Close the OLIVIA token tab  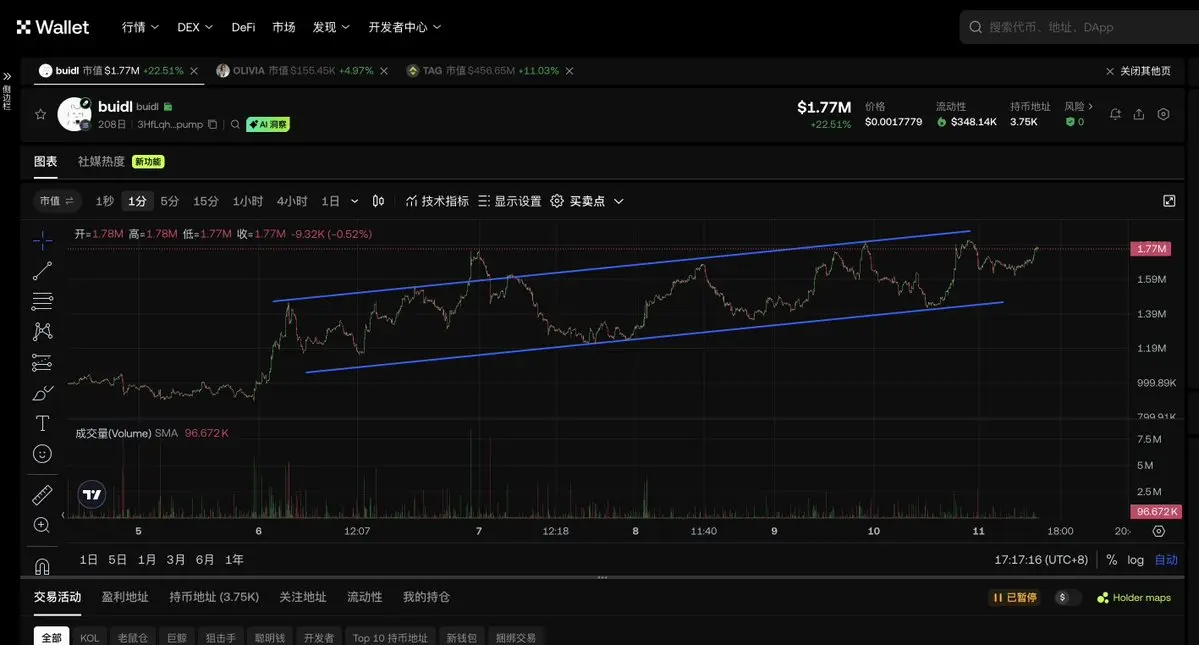[384, 71]
